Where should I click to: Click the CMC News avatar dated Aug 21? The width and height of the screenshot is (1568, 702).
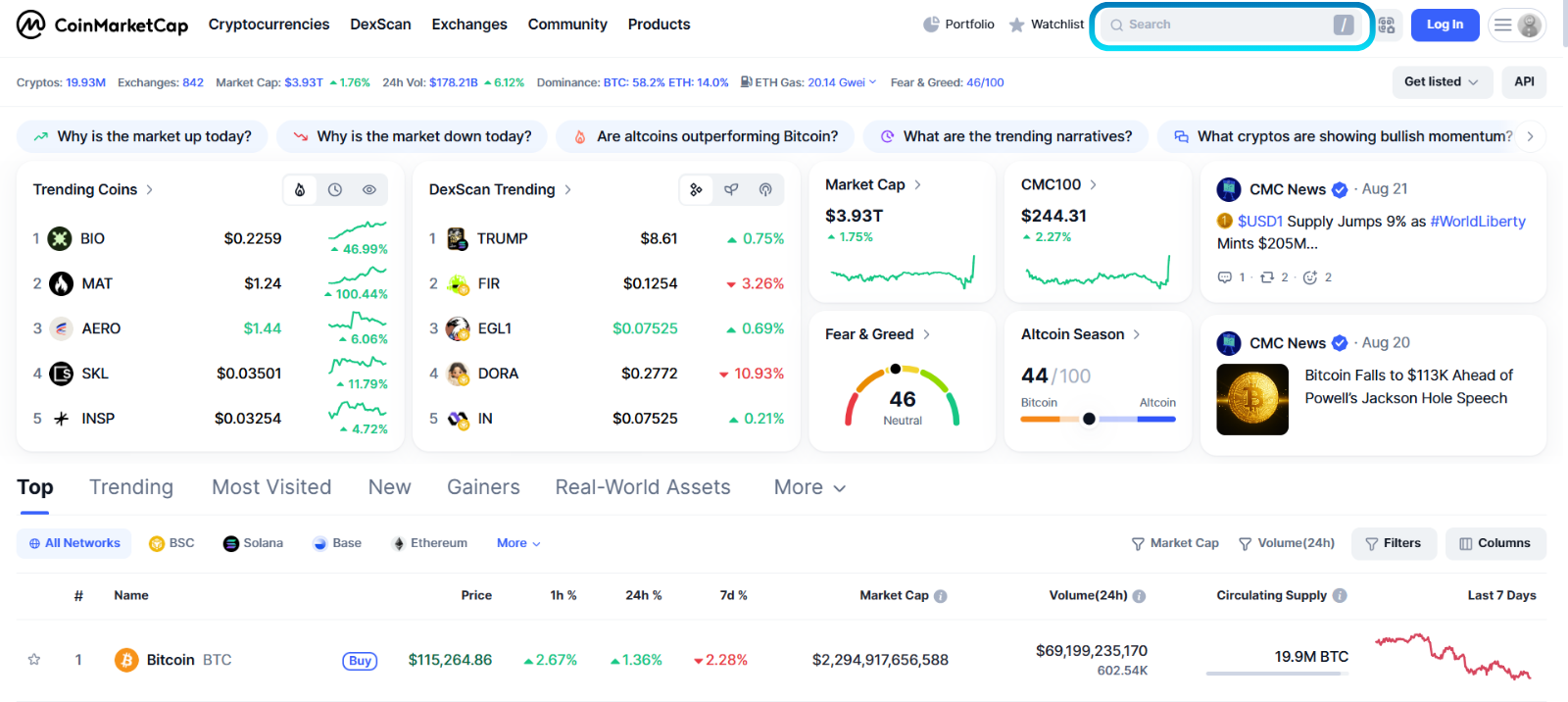pyautogui.click(x=1229, y=189)
